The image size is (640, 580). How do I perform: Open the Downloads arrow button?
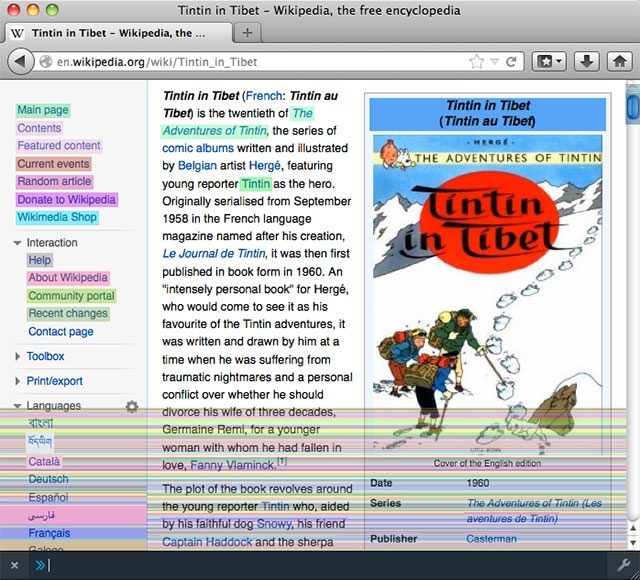click(586, 61)
